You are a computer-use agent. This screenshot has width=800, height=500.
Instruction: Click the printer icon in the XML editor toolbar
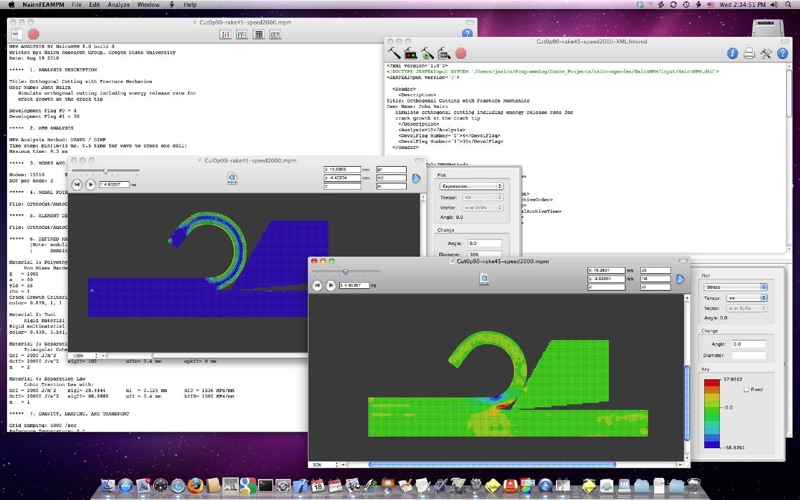tap(749, 54)
